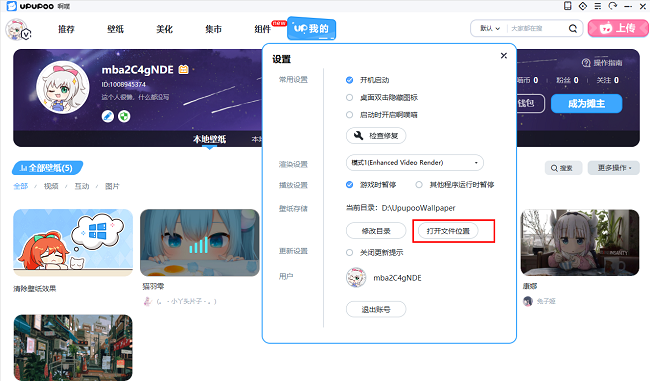Image resolution: width=650 pixels, height=381 pixels.
Task: Click the diamond-shaped icon in title bar
Action: pyautogui.click(x=583, y=6)
